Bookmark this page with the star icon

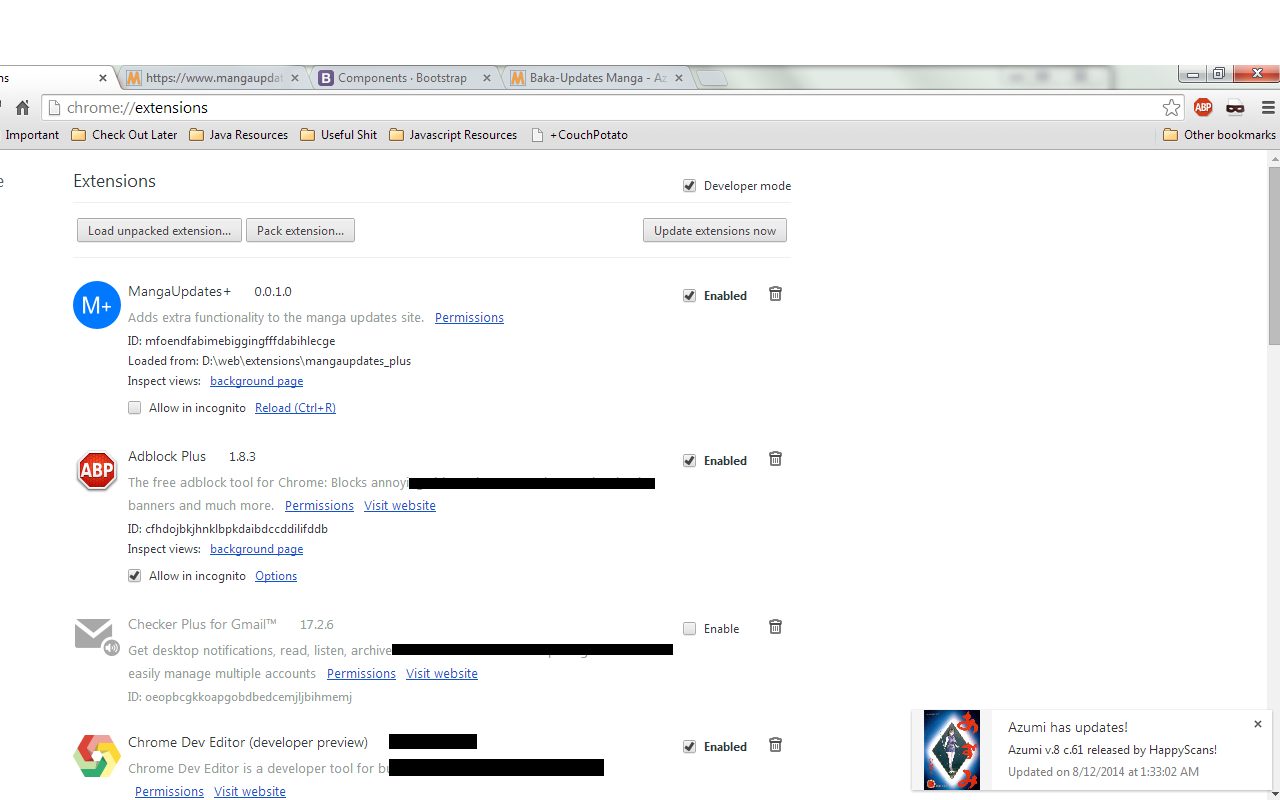(1171, 108)
